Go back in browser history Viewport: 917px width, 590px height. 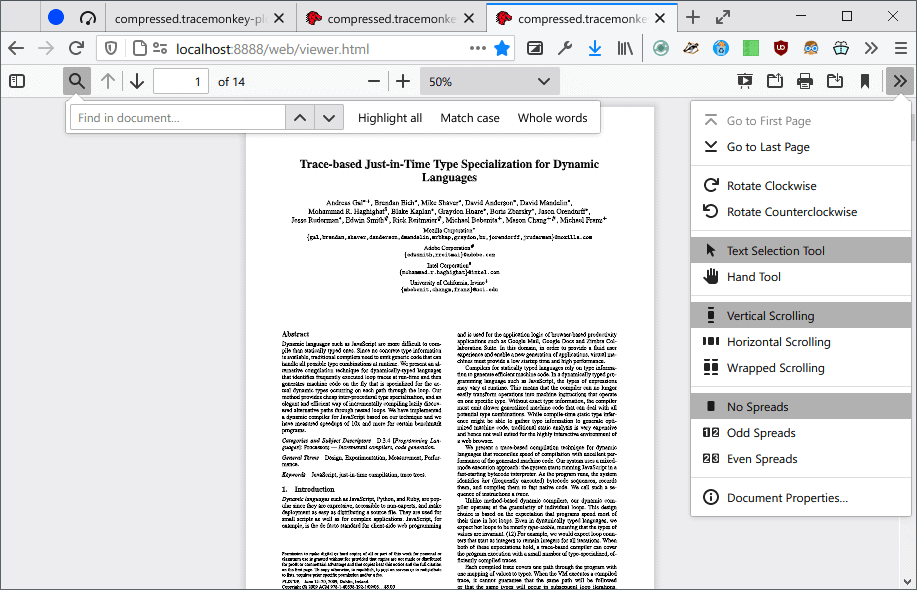pyautogui.click(x=16, y=49)
